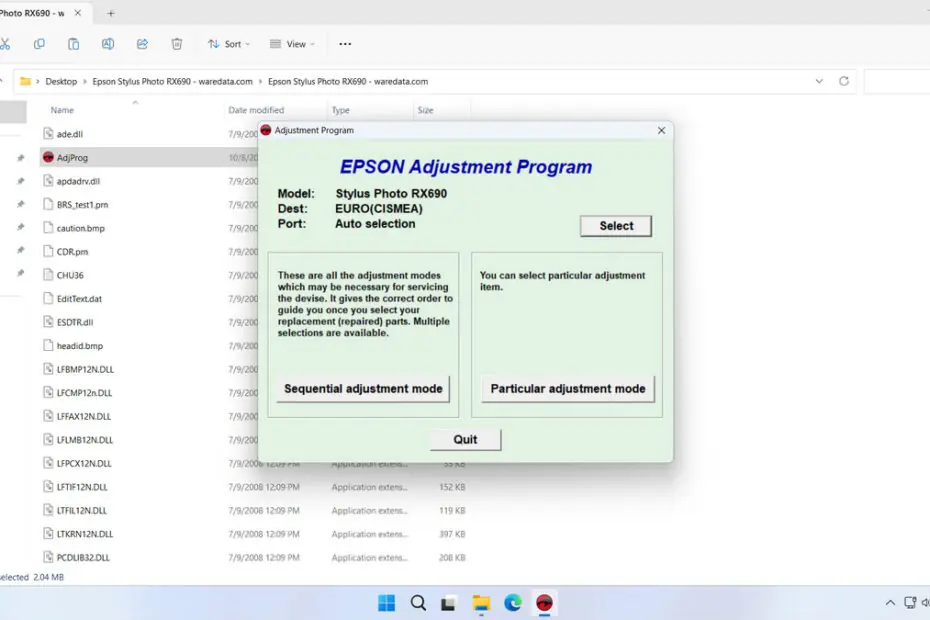Screen dimensions: 930x620
Task: Select the LTFIL12N.DLL file
Action: point(82,510)
